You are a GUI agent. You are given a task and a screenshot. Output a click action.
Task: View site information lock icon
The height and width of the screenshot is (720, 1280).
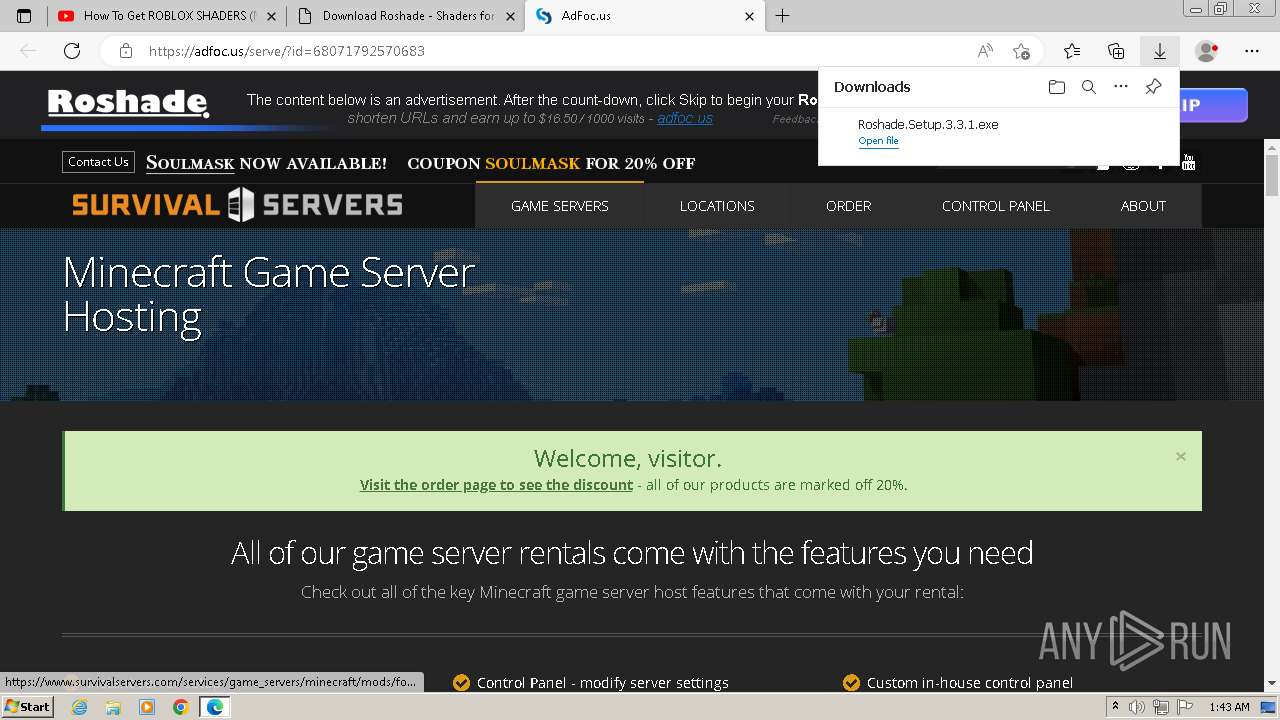[x=126, y=51]
